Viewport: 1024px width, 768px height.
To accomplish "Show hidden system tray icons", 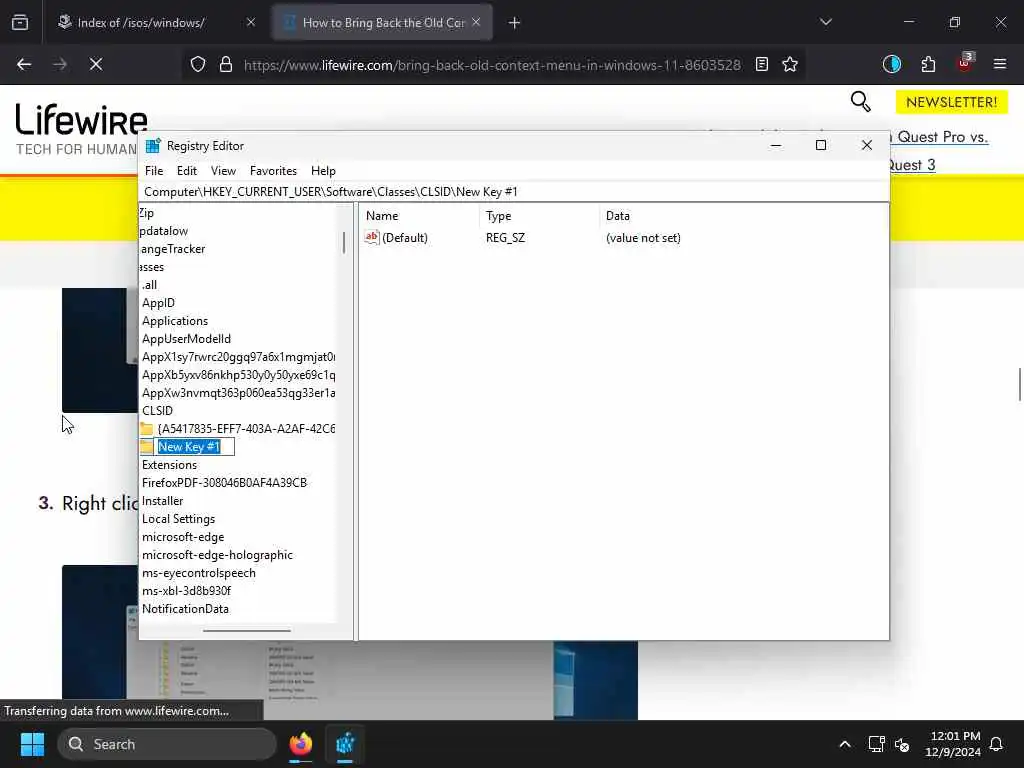I will [x=845, y=744].
